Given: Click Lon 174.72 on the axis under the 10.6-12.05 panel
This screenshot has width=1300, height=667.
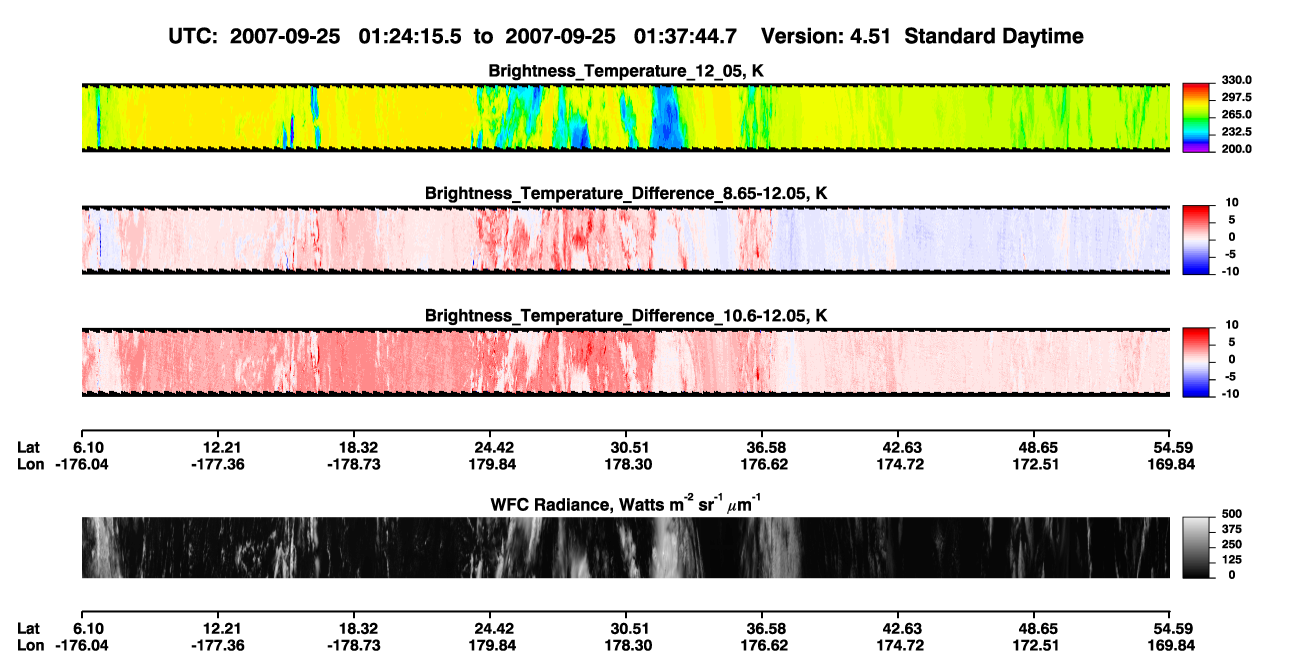Looking at the screenshot, I should [x=898, y=464].
